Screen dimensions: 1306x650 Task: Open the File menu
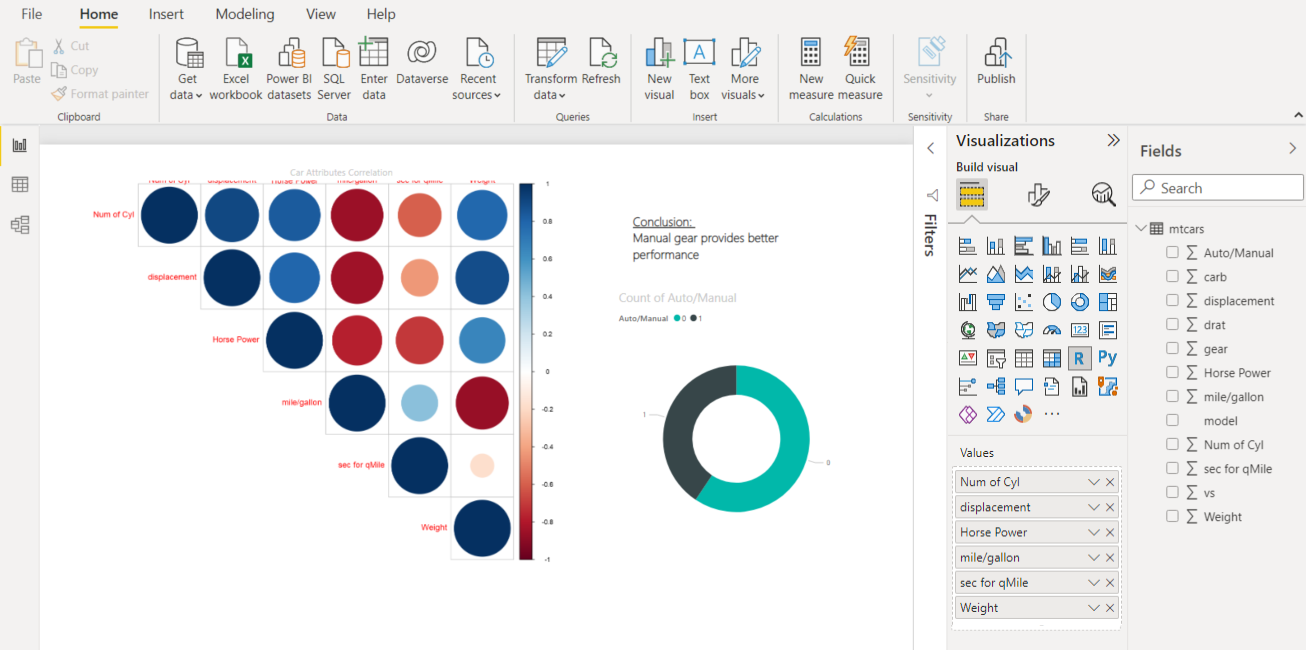click(32, 14)
